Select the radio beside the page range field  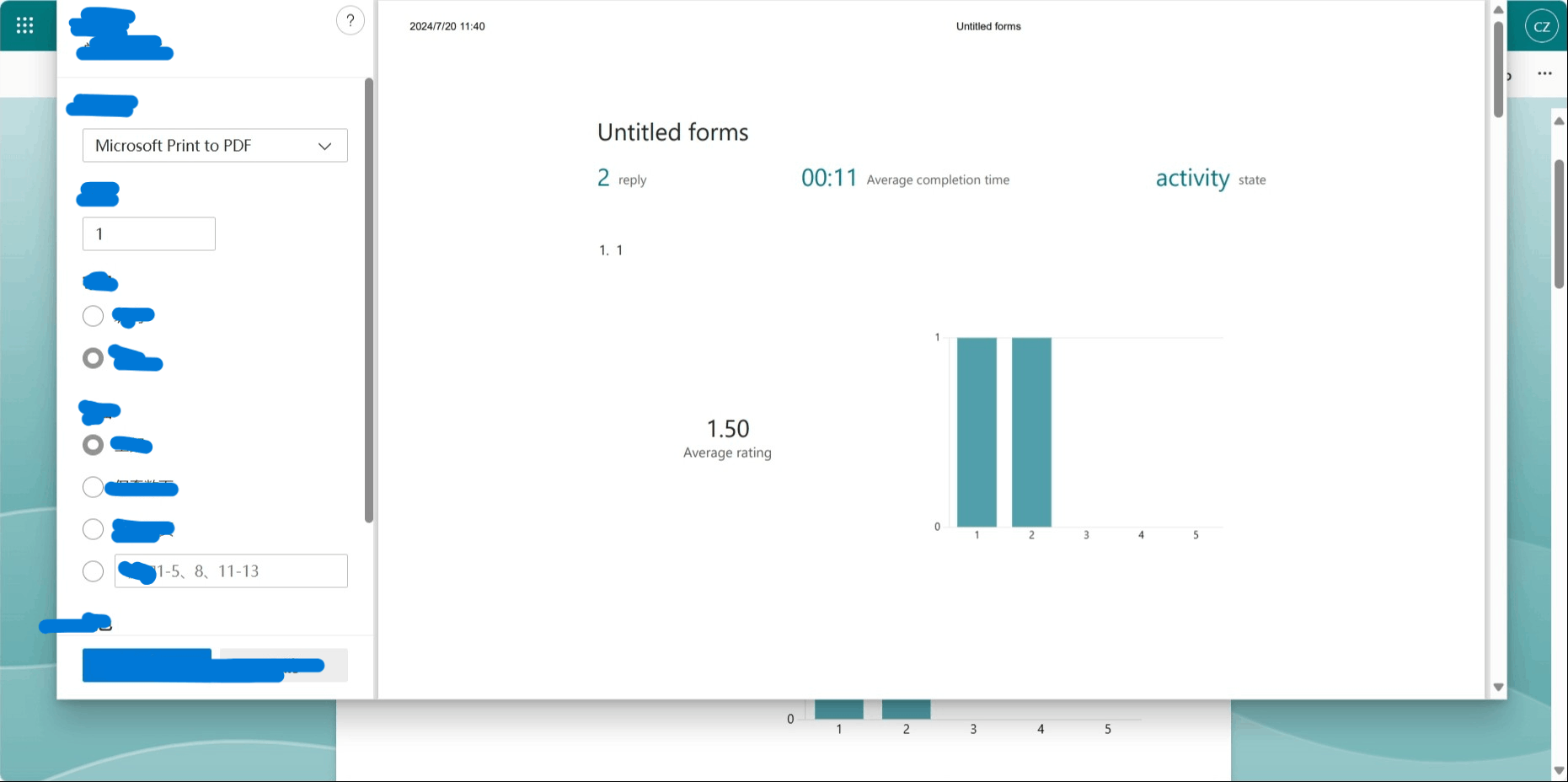[x=93, y=571]
